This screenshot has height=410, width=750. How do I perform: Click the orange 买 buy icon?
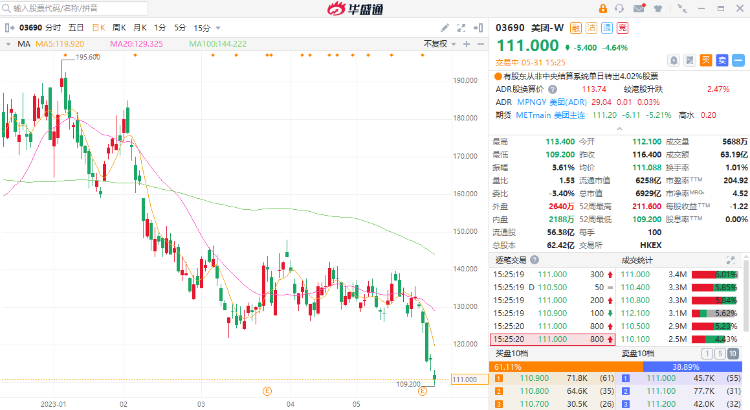(706, 60)
